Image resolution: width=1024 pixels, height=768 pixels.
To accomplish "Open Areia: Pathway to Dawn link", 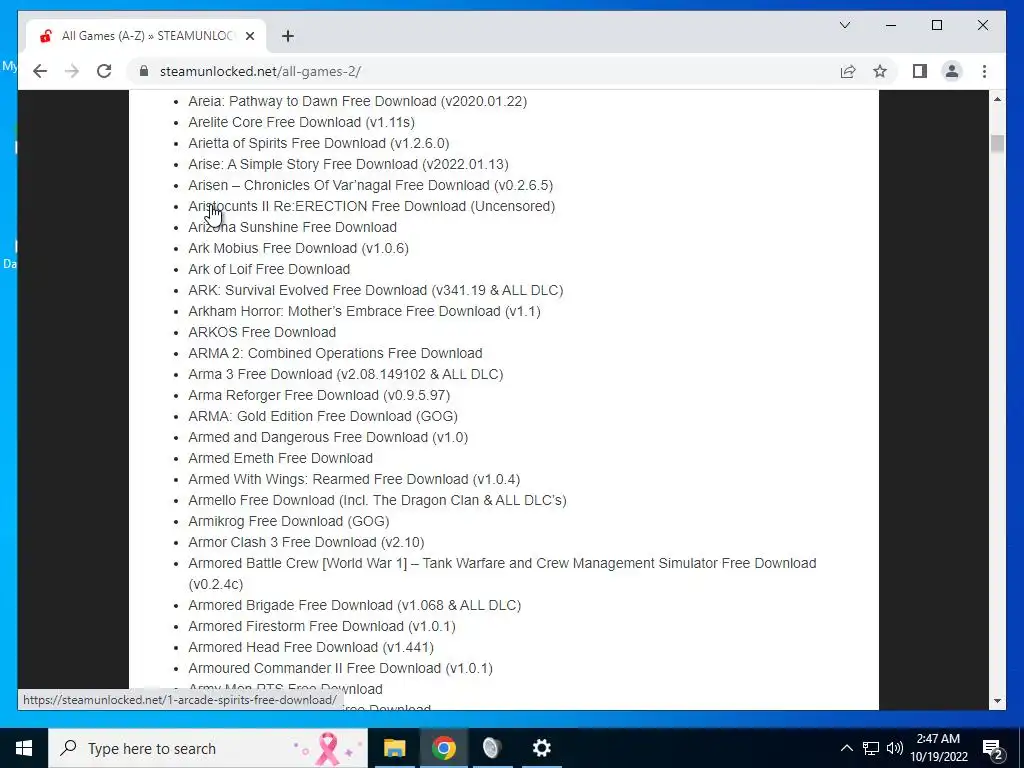I will [x=357, y=101].
